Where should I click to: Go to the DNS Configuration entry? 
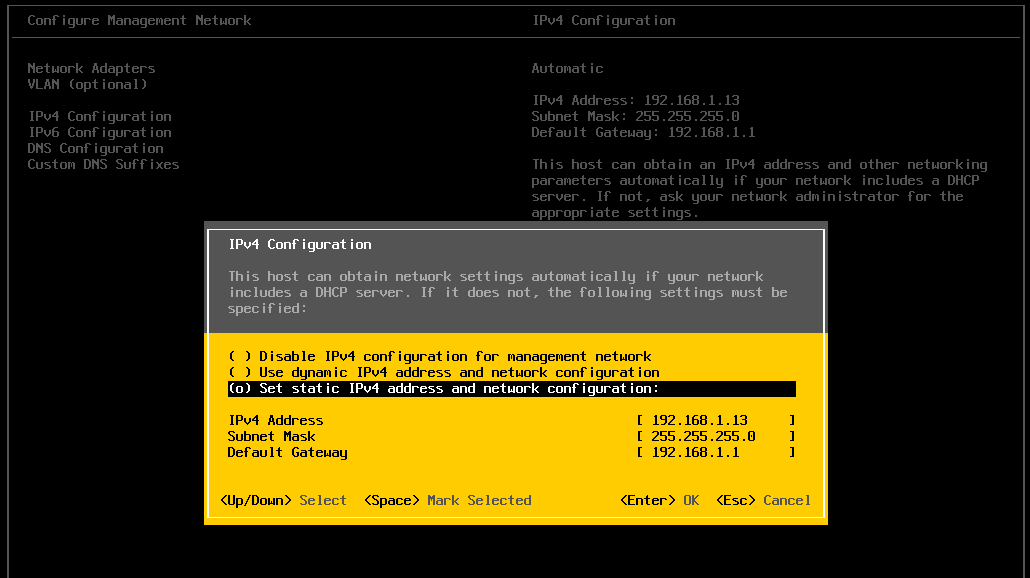[x=95, y=148]
